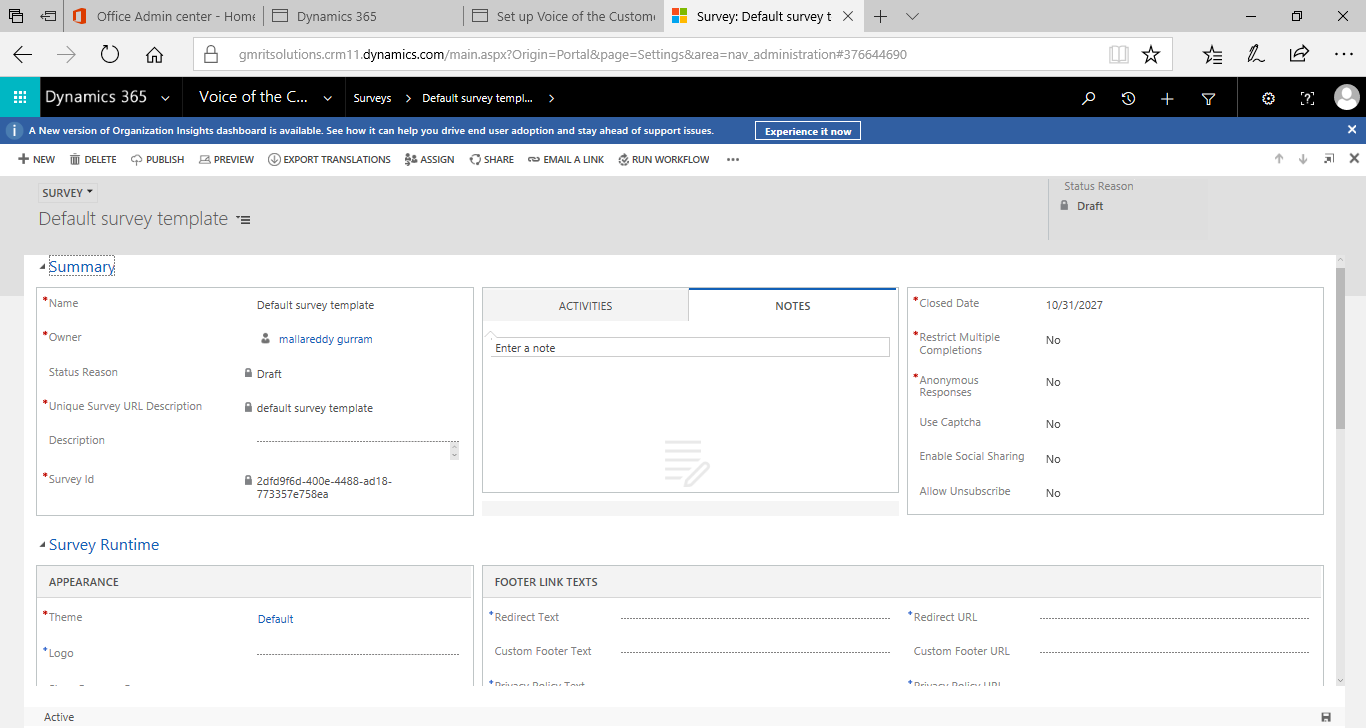Click the NEW command button
Screen dimensions: 1366x728
[x=37, y=159]
